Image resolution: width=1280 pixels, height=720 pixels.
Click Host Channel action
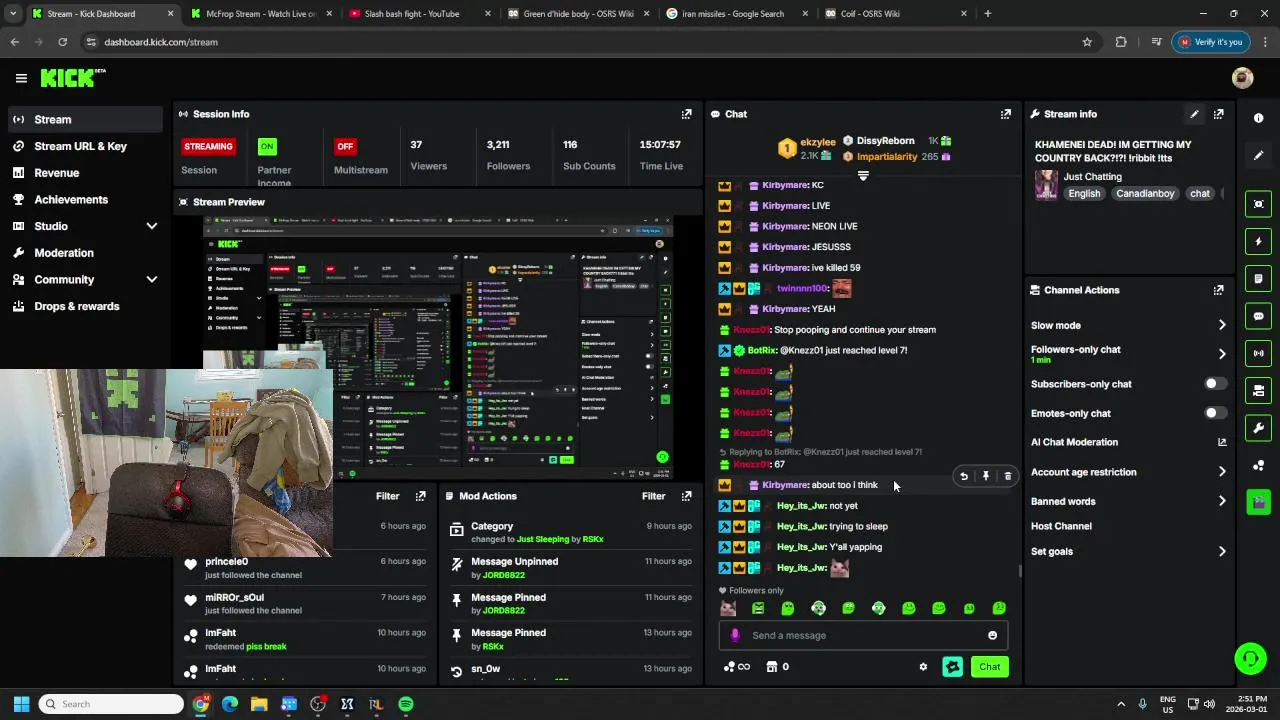(1061, 526)
